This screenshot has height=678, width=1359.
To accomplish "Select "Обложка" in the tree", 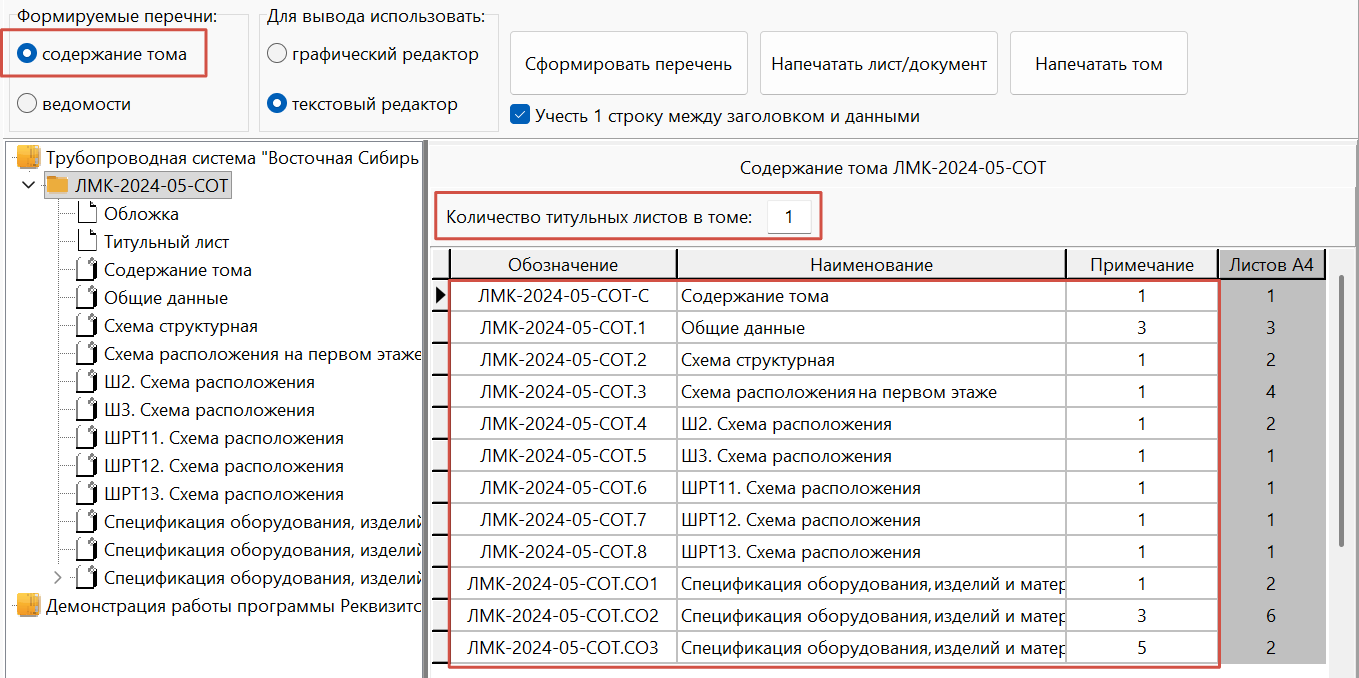I will tap(141, 214).
